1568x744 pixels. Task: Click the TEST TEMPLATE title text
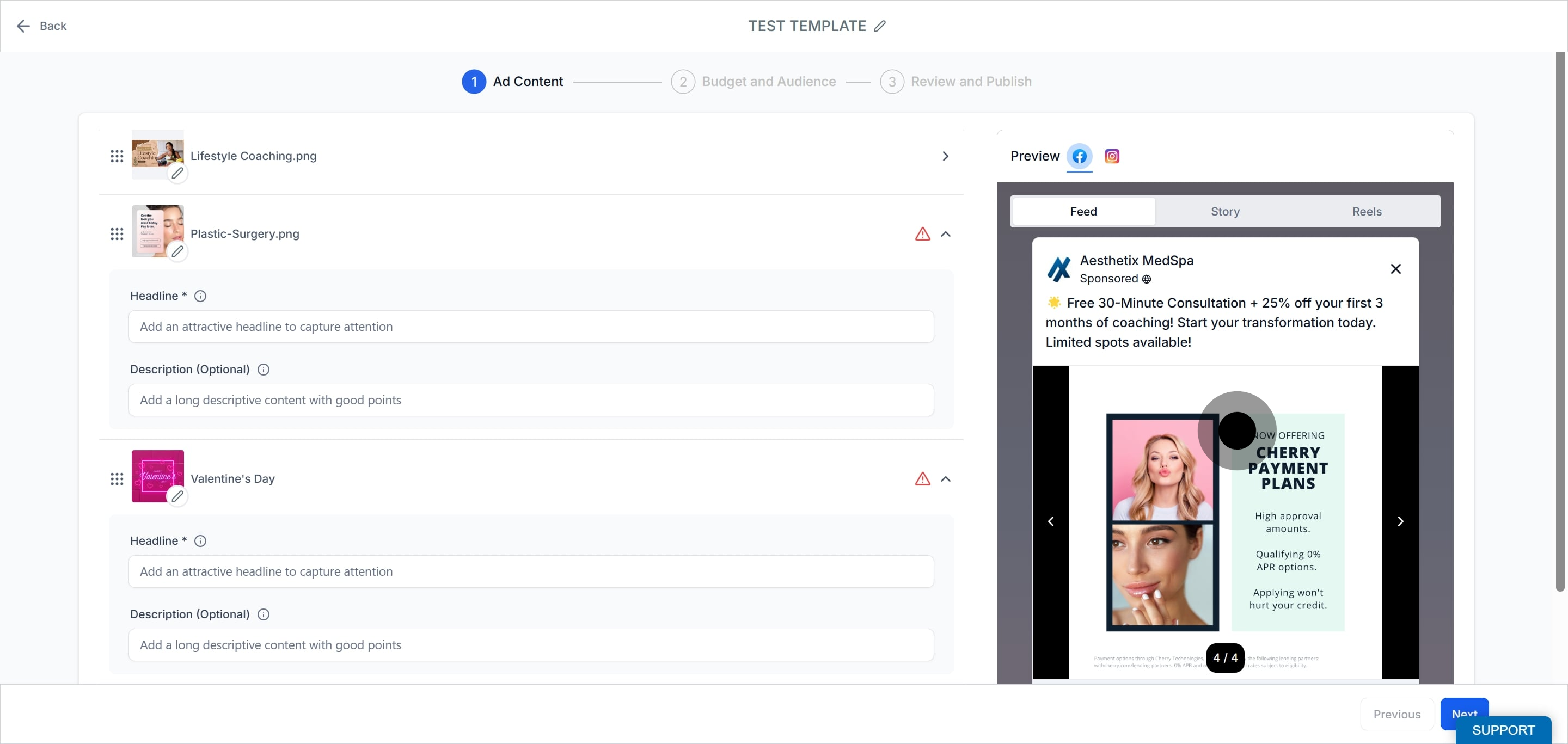click(806, 26)
